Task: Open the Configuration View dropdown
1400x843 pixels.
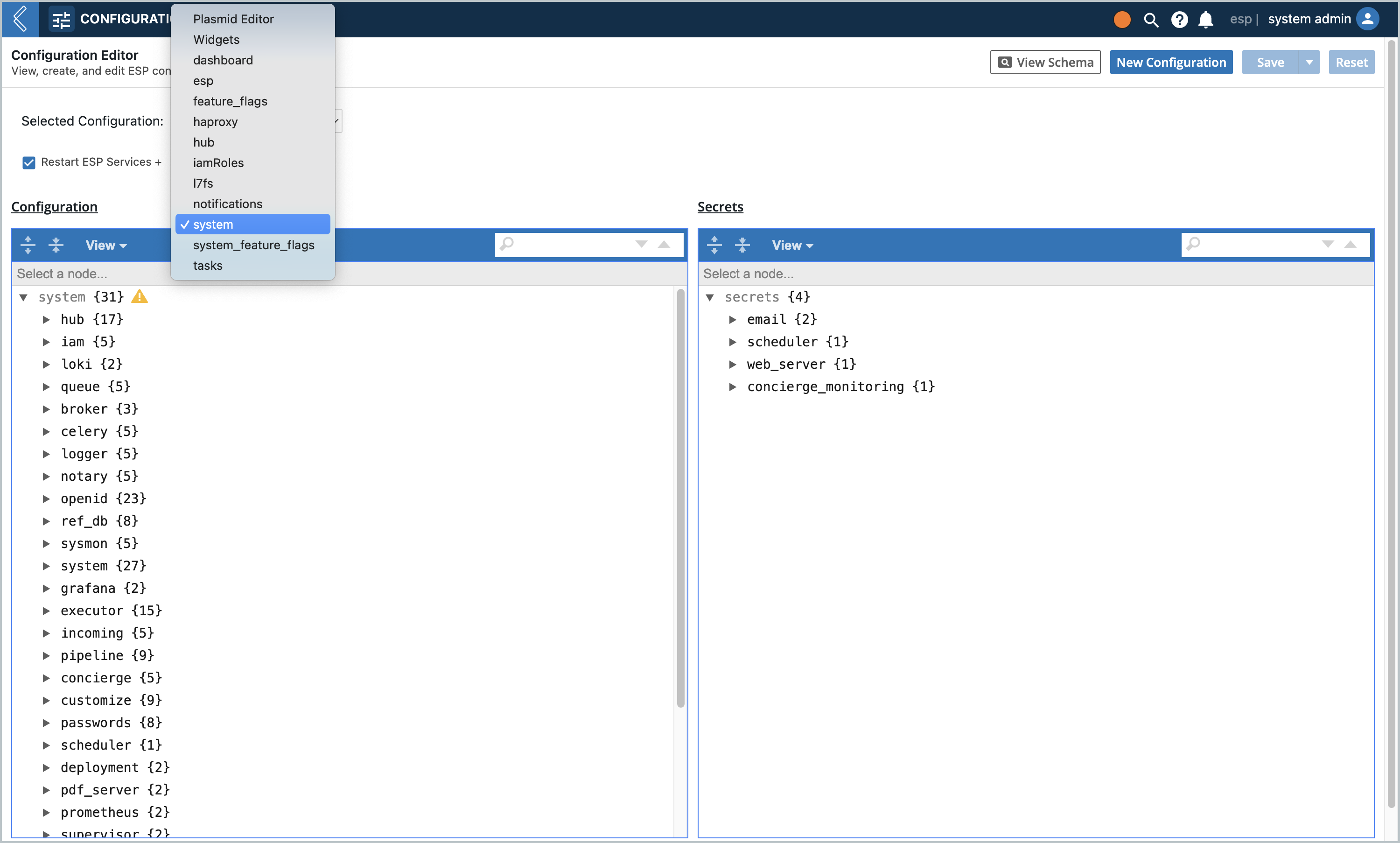Action: [105, 245]
